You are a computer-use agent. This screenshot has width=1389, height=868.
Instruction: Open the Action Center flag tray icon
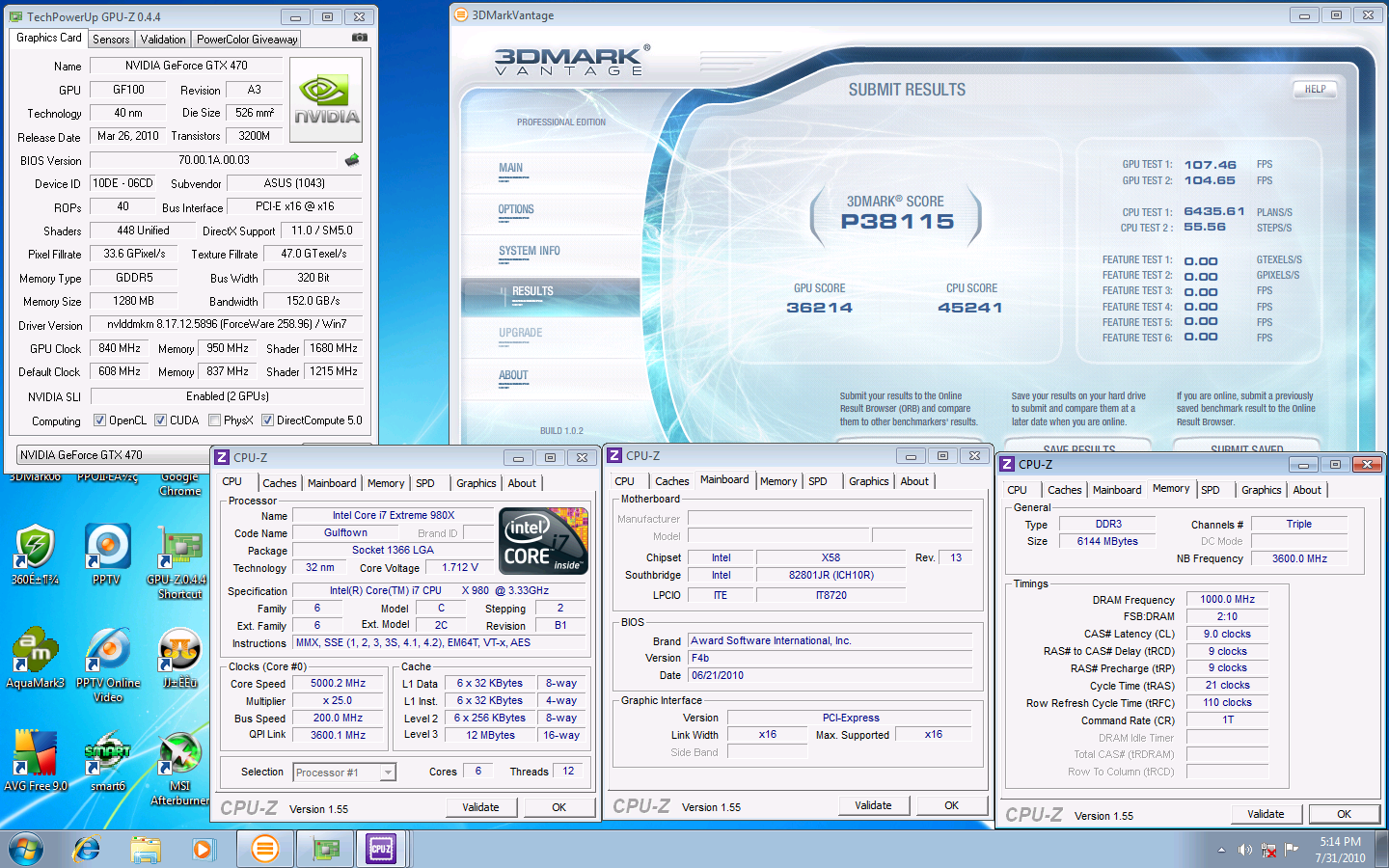tap(1292, 849)
